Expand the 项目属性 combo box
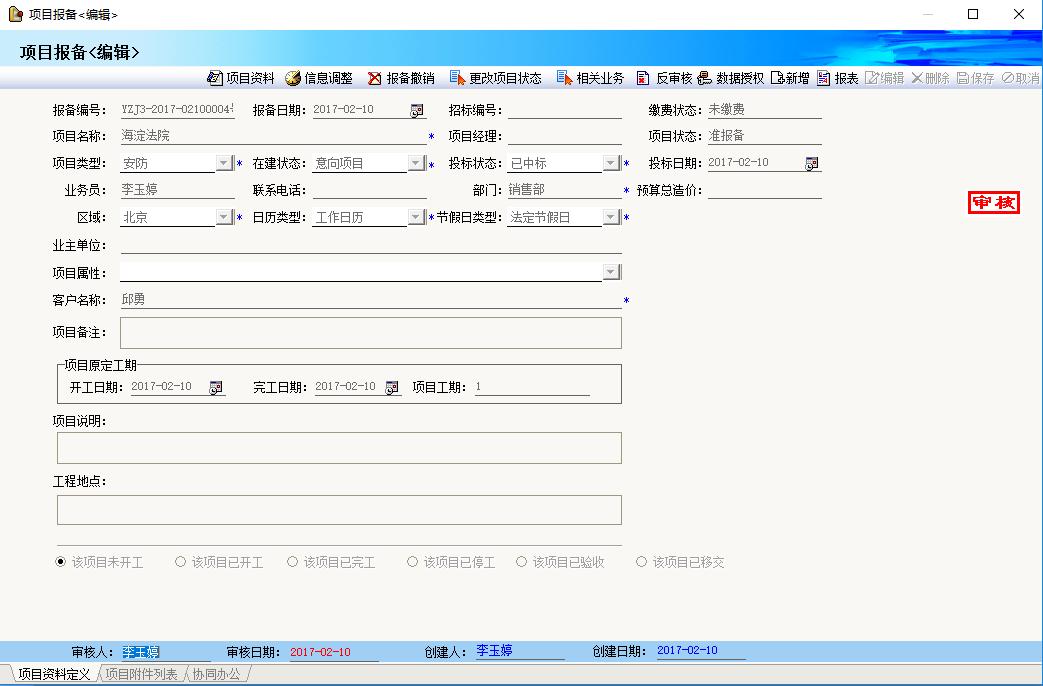The image size is (1043, 686). pyautogui.click(x=611, y=272)
